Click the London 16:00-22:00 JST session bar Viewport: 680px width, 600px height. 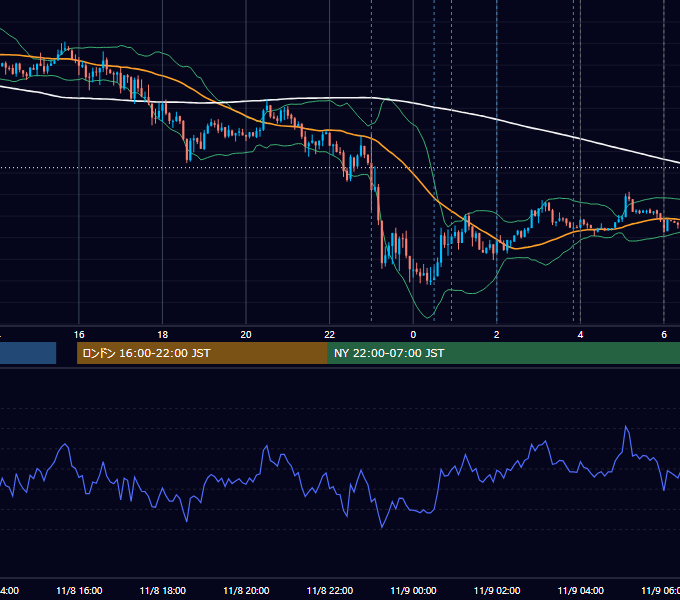click(x=202, y=353)
